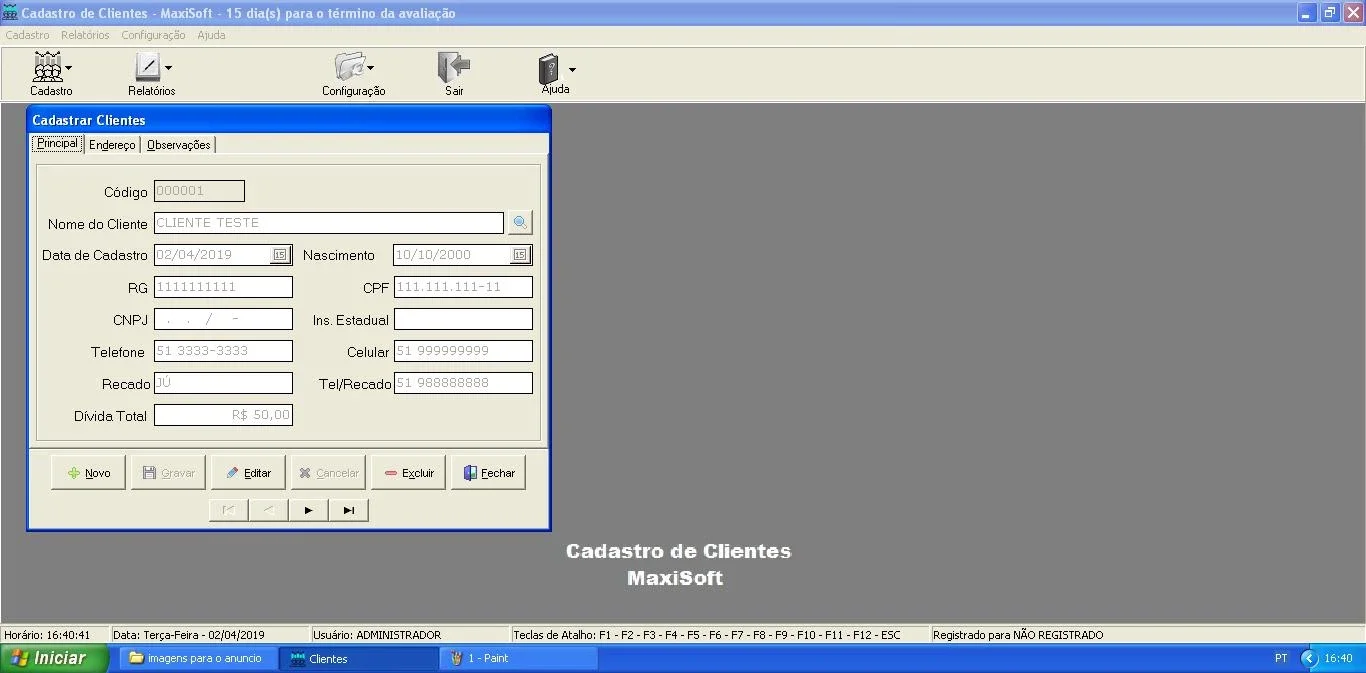Open Data de Cadastro calendar picker
The width and height of the screenshot is (1366, 673).
click(x=280, y=255)
